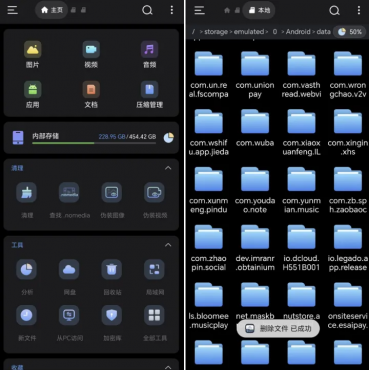Open the 视频 (video) category

click(x=91, y=54)
